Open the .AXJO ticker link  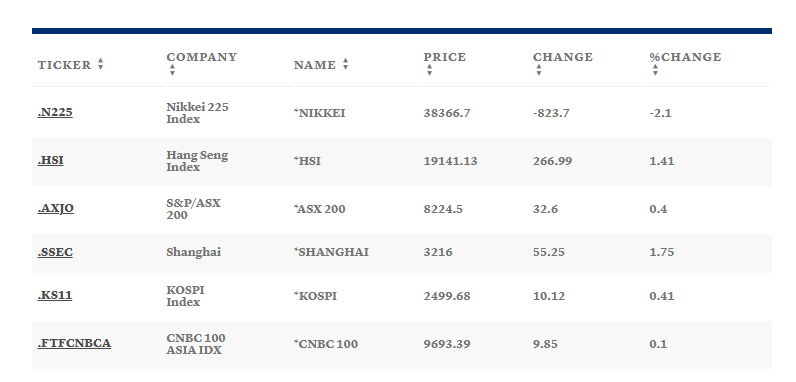[55, 209]
